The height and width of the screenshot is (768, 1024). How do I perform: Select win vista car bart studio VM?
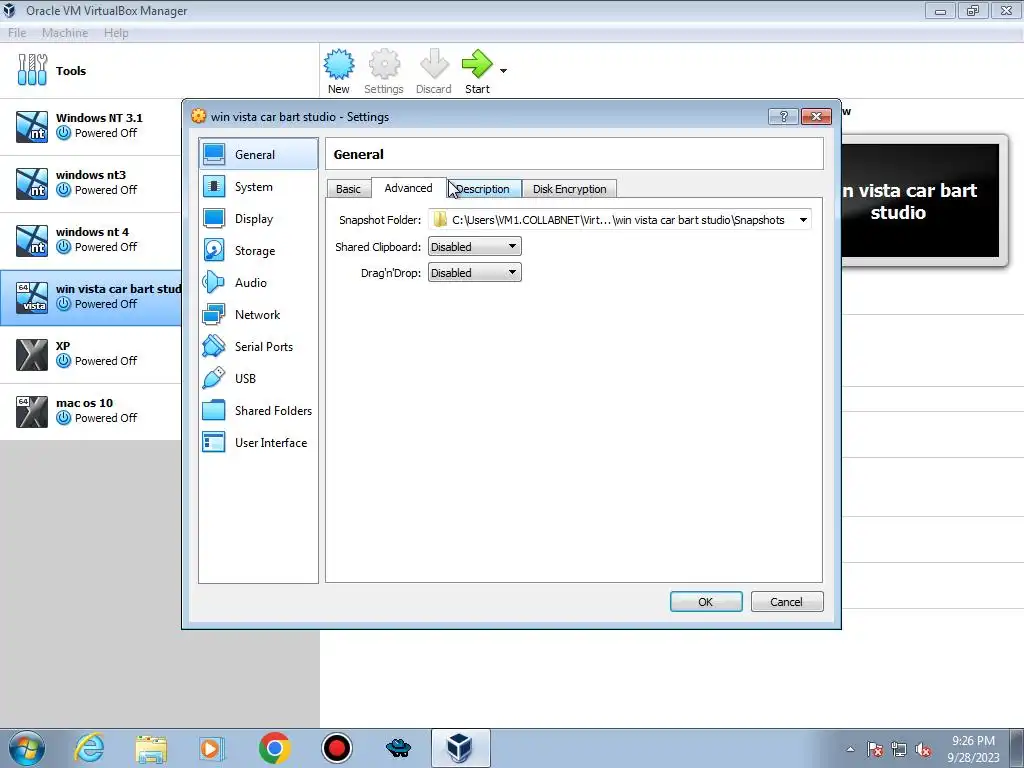[x=91, y=297]
